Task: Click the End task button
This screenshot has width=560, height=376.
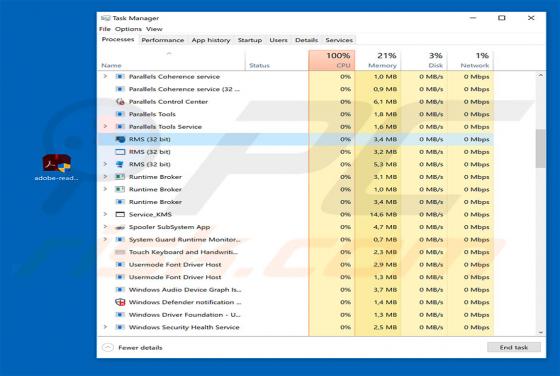Action: pyautogui.click(x=514, y=347)
